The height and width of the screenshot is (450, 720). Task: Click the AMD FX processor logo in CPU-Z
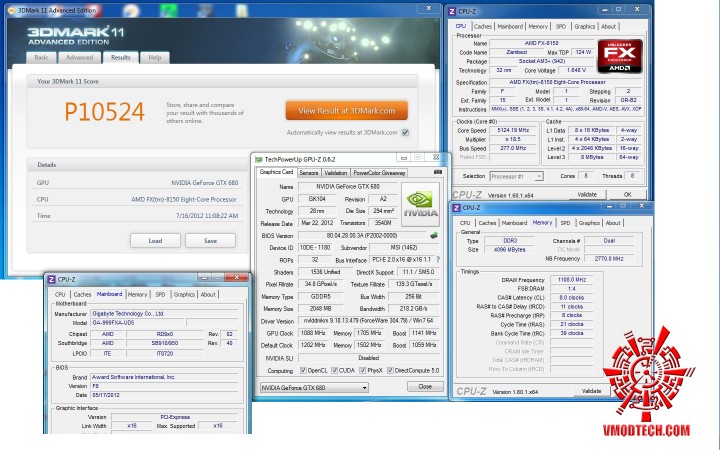[x=619, y=56]
